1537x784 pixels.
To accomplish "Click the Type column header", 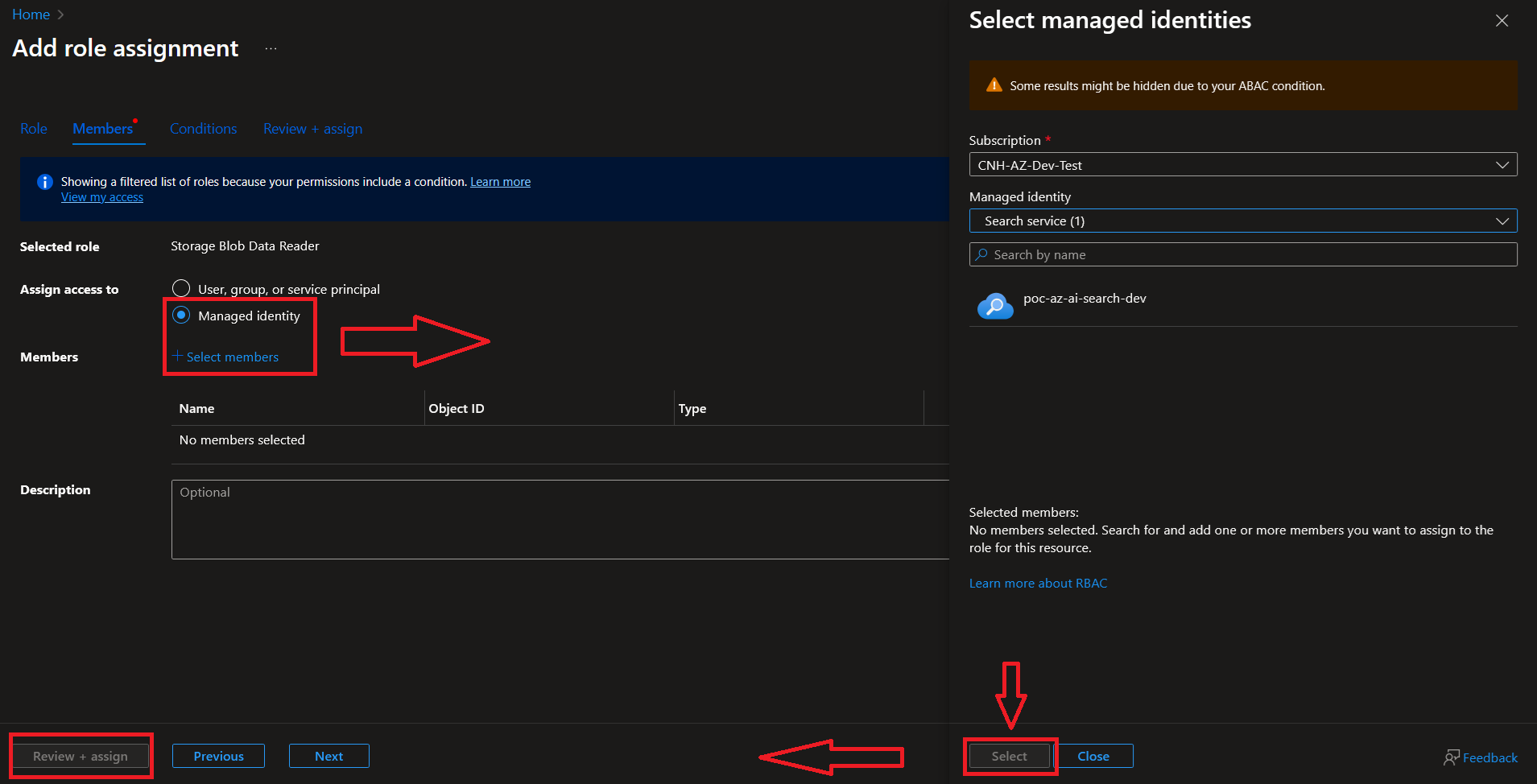I will (x=692, y=409).
